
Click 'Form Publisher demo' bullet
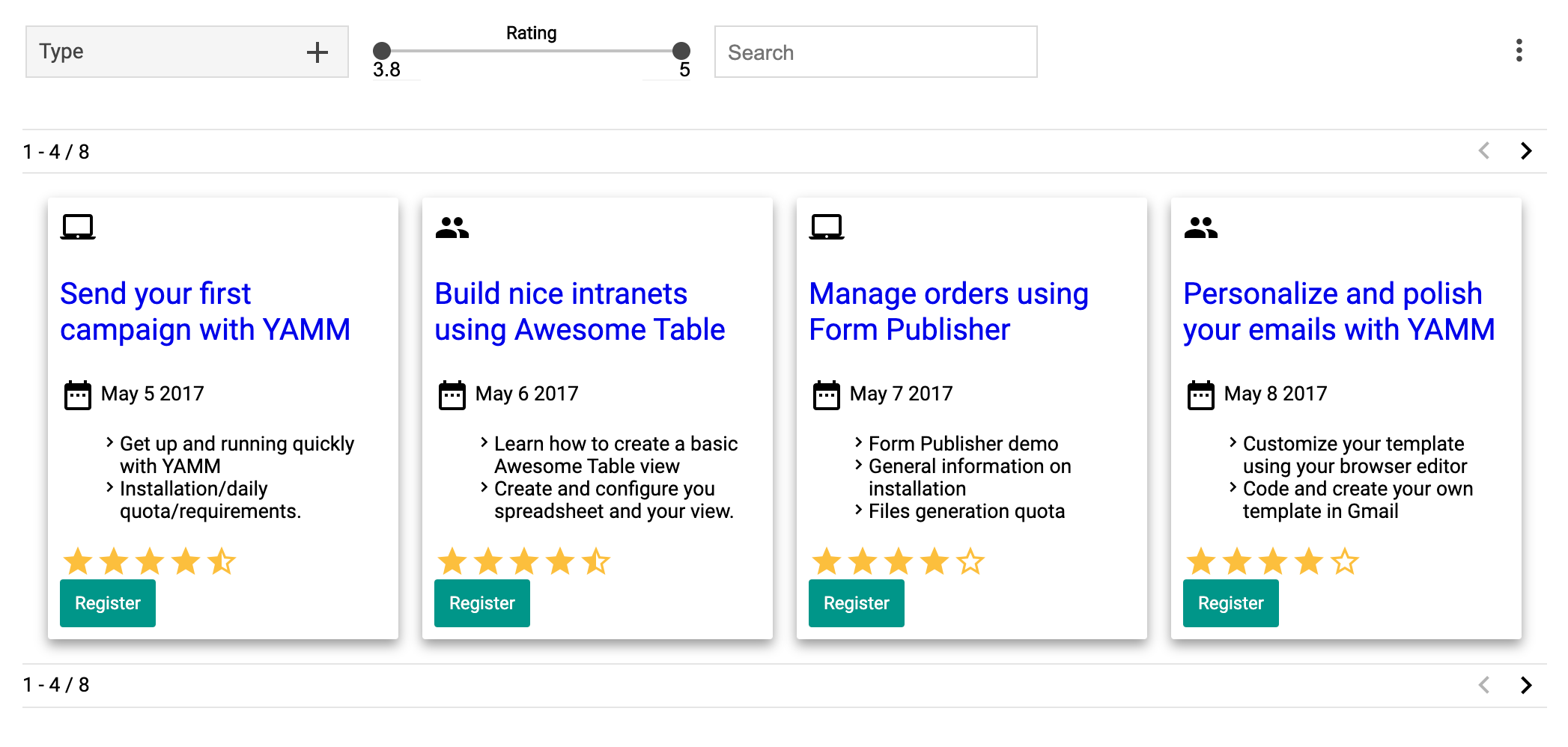coord(963,444)
